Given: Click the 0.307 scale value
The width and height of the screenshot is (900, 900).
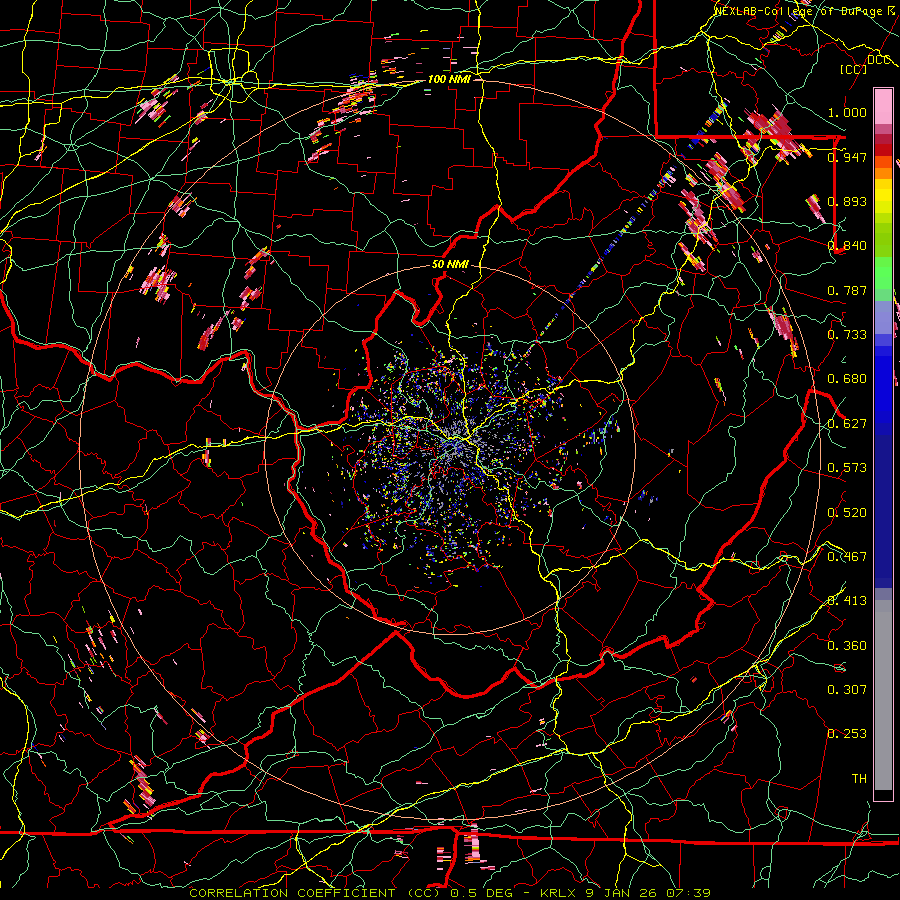Looking at the screenshot, I should coord(847,690).
